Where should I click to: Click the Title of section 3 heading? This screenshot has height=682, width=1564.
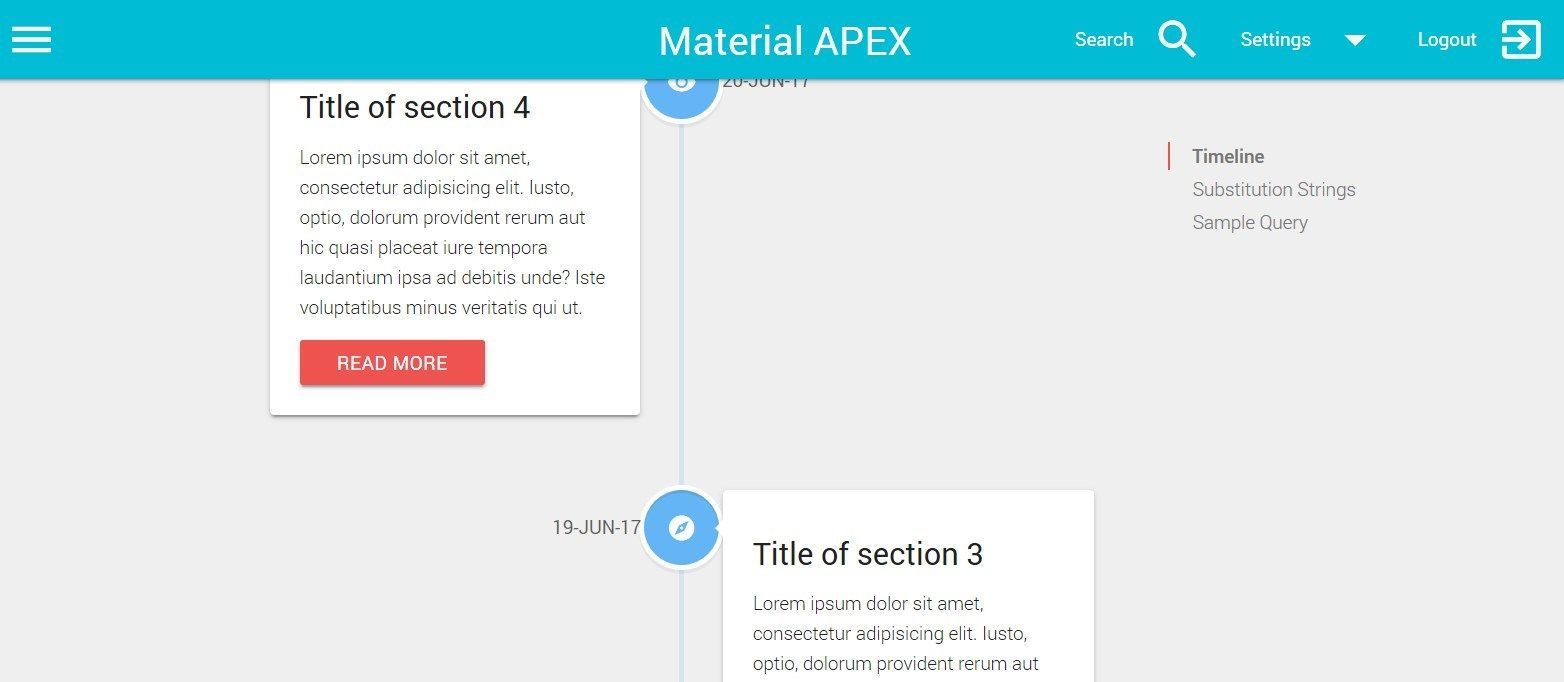pyautogui.click(x=868, y=554)
